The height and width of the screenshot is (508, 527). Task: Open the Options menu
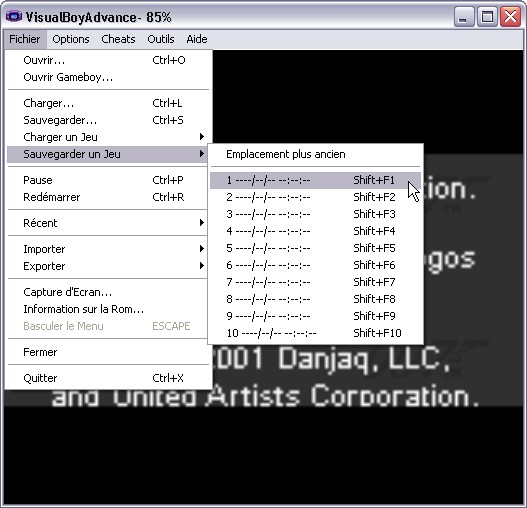coord(71,39)
